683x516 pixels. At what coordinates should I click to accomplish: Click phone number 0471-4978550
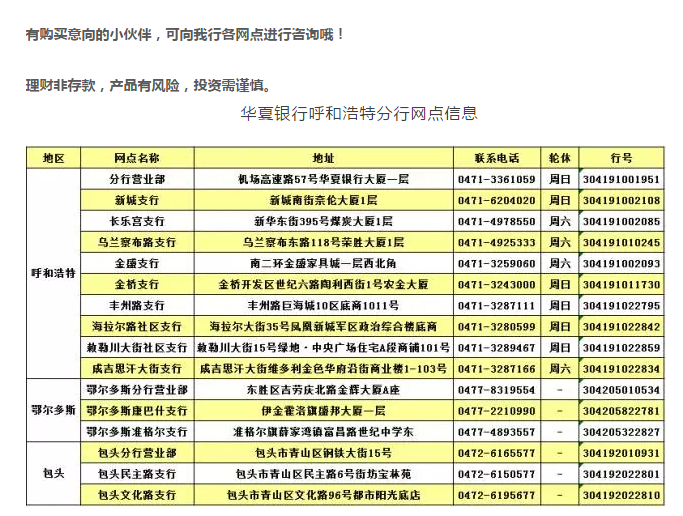pyautogui.click(x=497, y=221)
